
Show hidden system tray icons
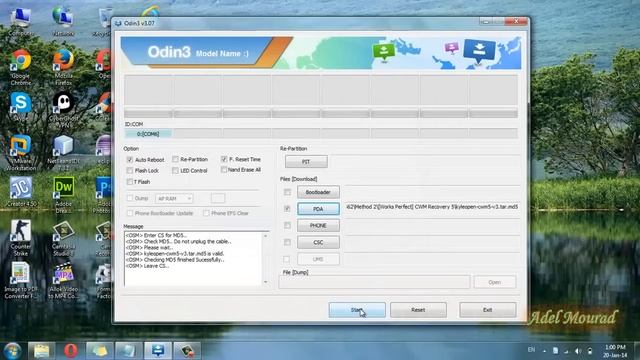[x=544, y=351]
